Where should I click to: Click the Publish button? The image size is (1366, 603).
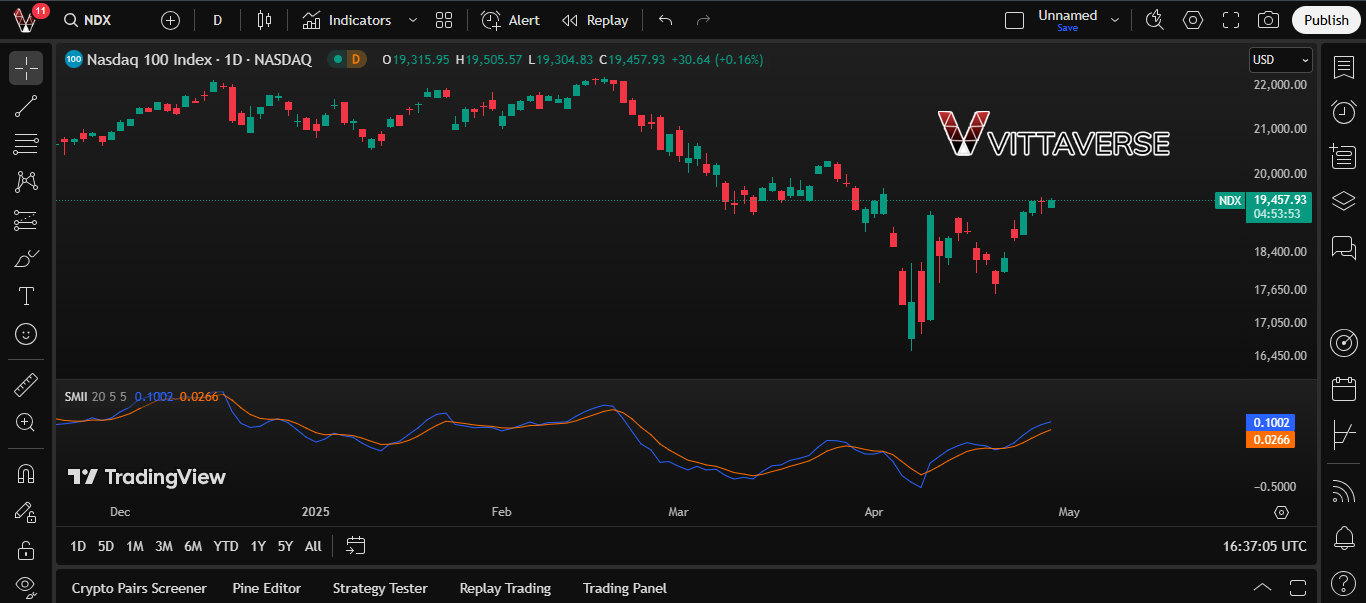[x=1326, y=20]
